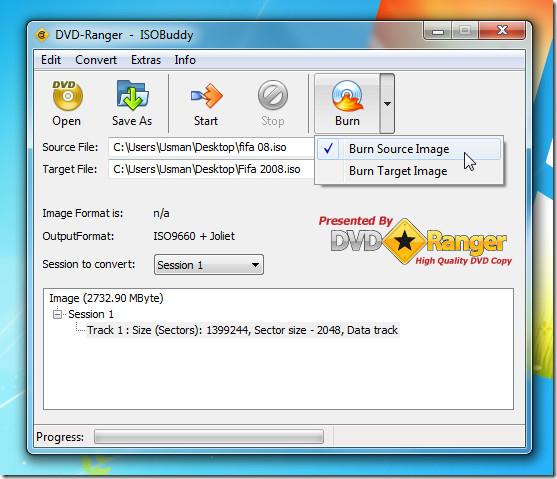Select the Session 1 tree item

(x=91, y=314)
